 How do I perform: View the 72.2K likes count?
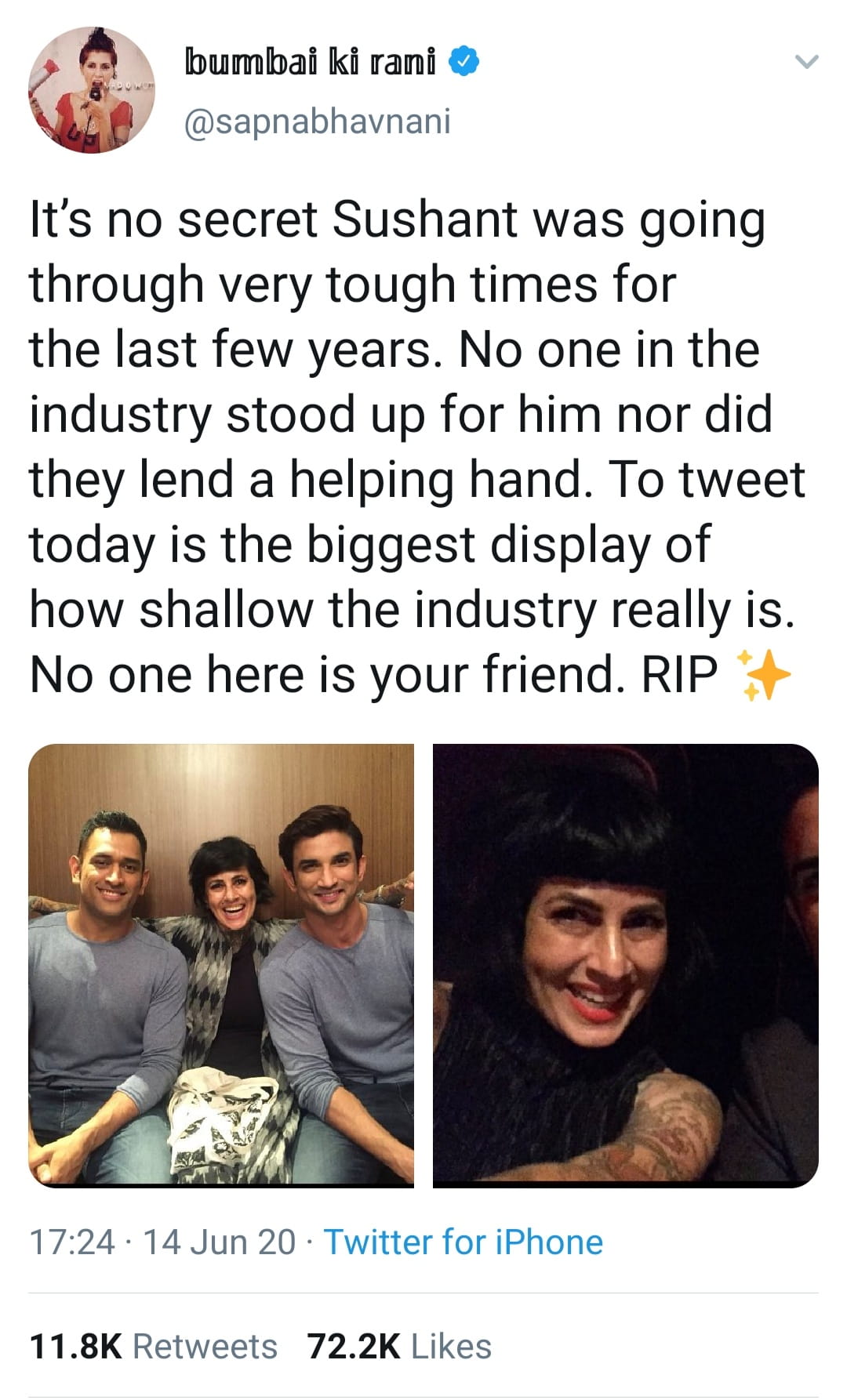tap(354, 1347)
